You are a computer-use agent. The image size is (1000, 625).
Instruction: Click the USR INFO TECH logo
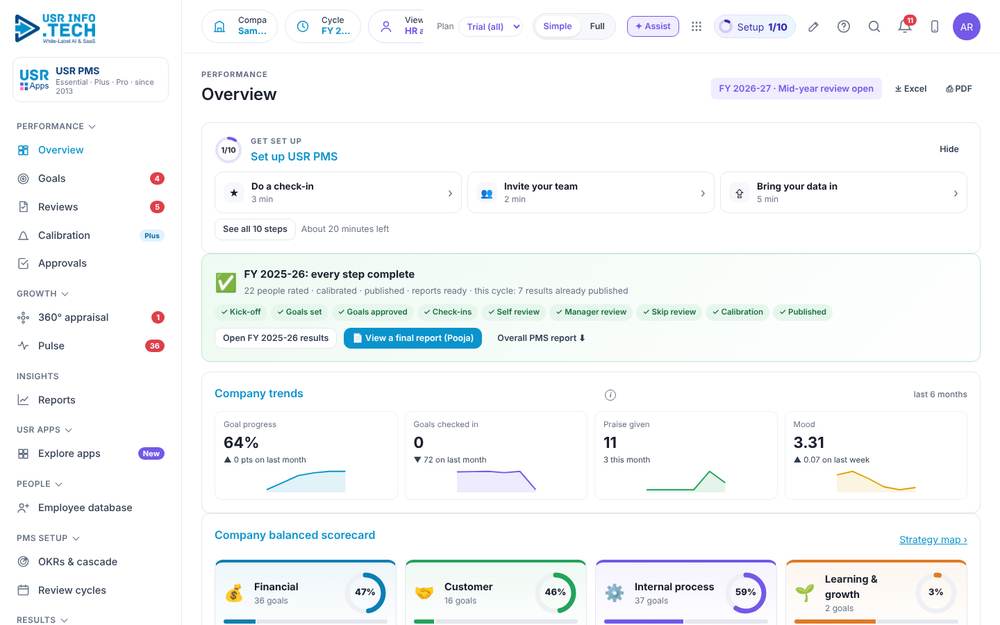[x=55, y=28]
